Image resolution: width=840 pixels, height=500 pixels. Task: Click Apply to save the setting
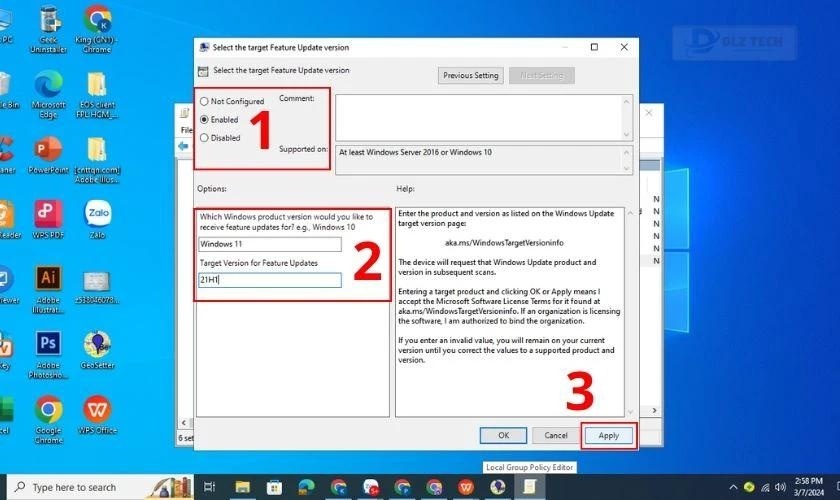609,436
